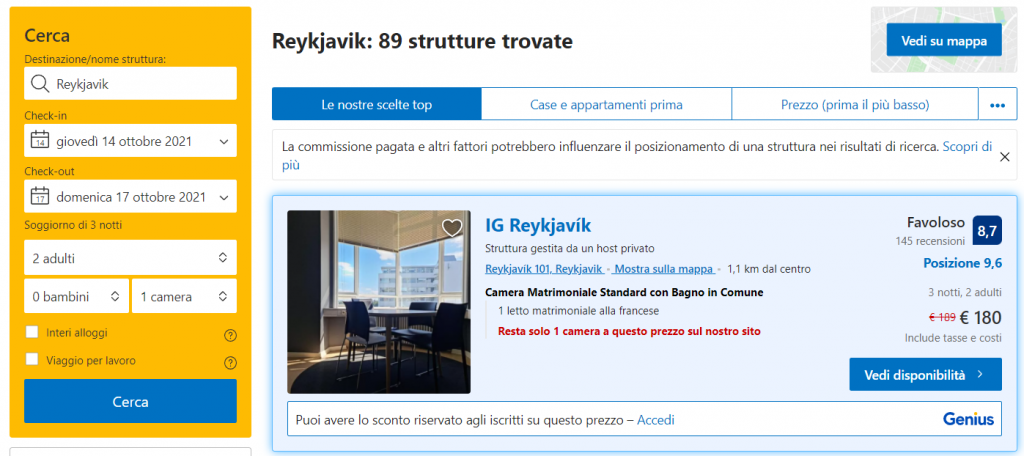1024x456 pixels.
Task: Click the help icon beside Viaggio per lavoro
Action: click(x=230, y=362)
